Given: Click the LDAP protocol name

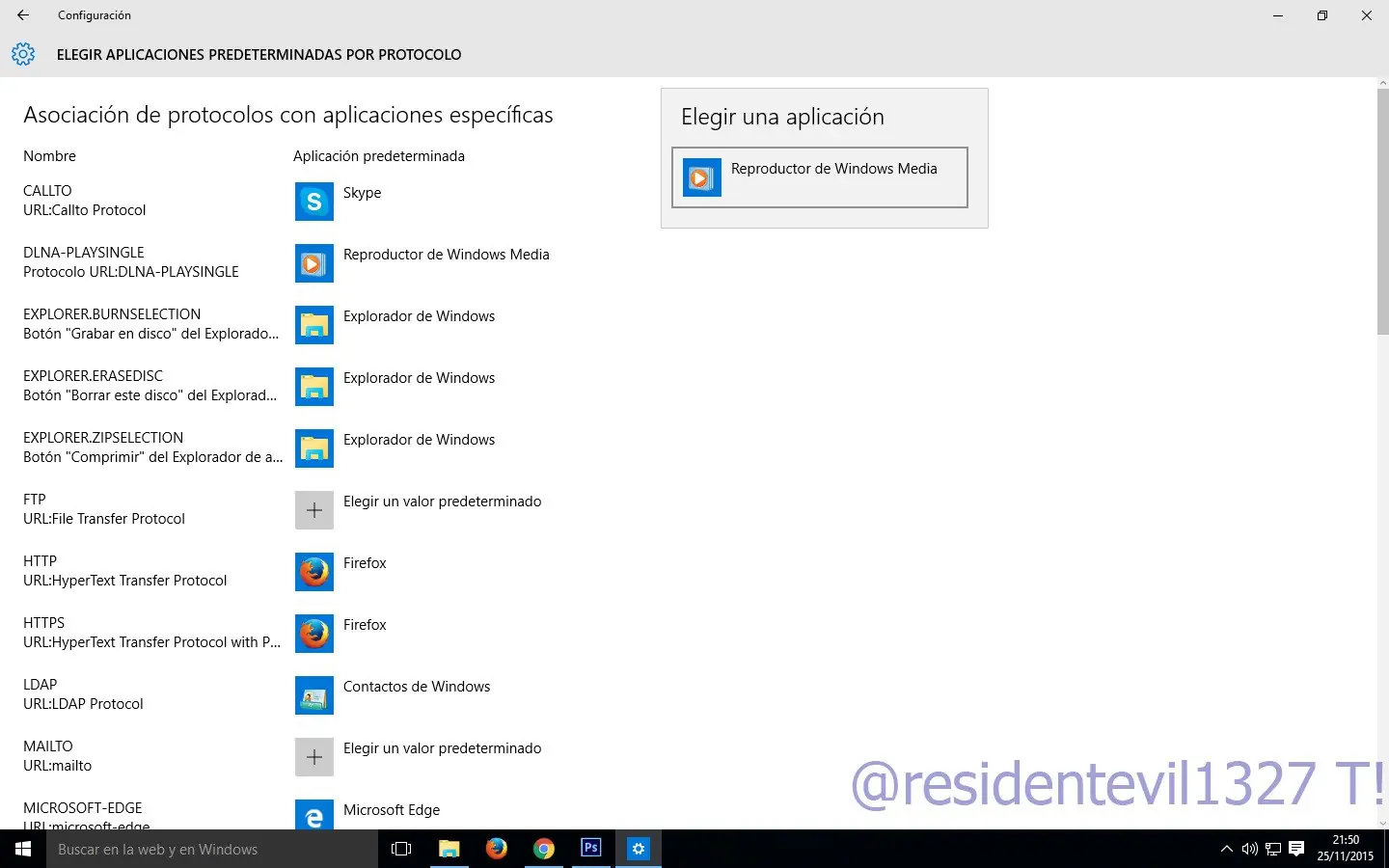Looking at the screenshot, I should coord(41,685).
